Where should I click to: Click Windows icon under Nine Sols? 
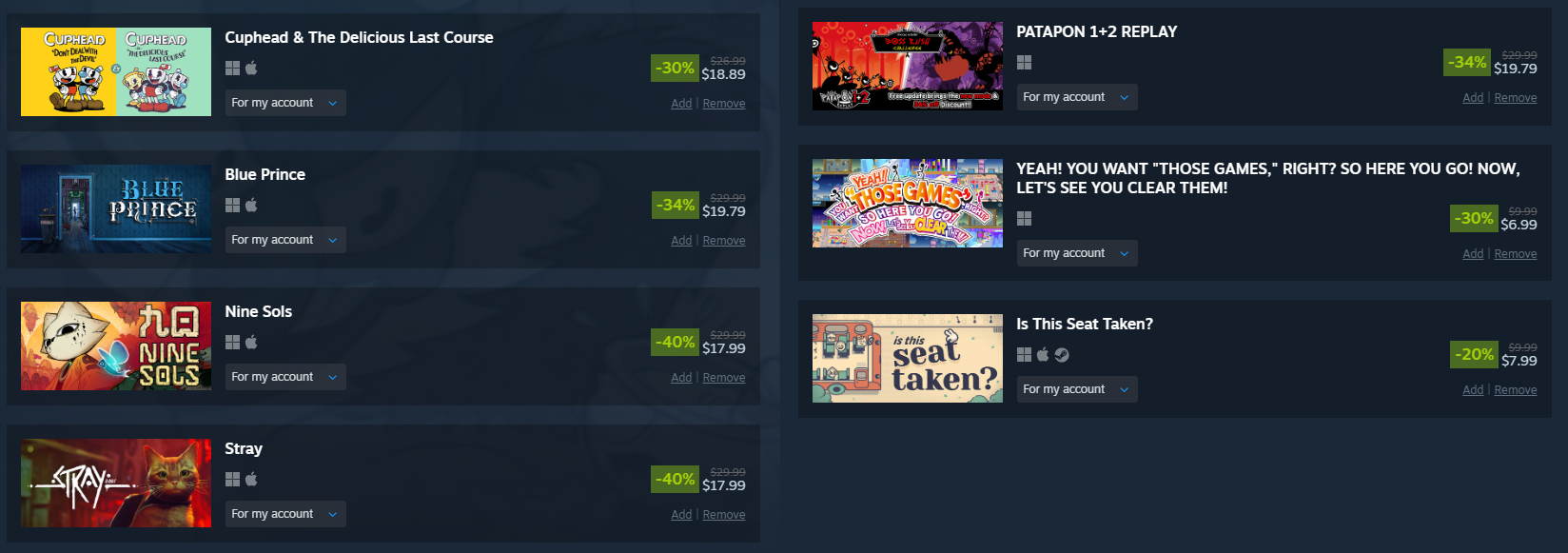pyautogui.click(x=232, y=342)
